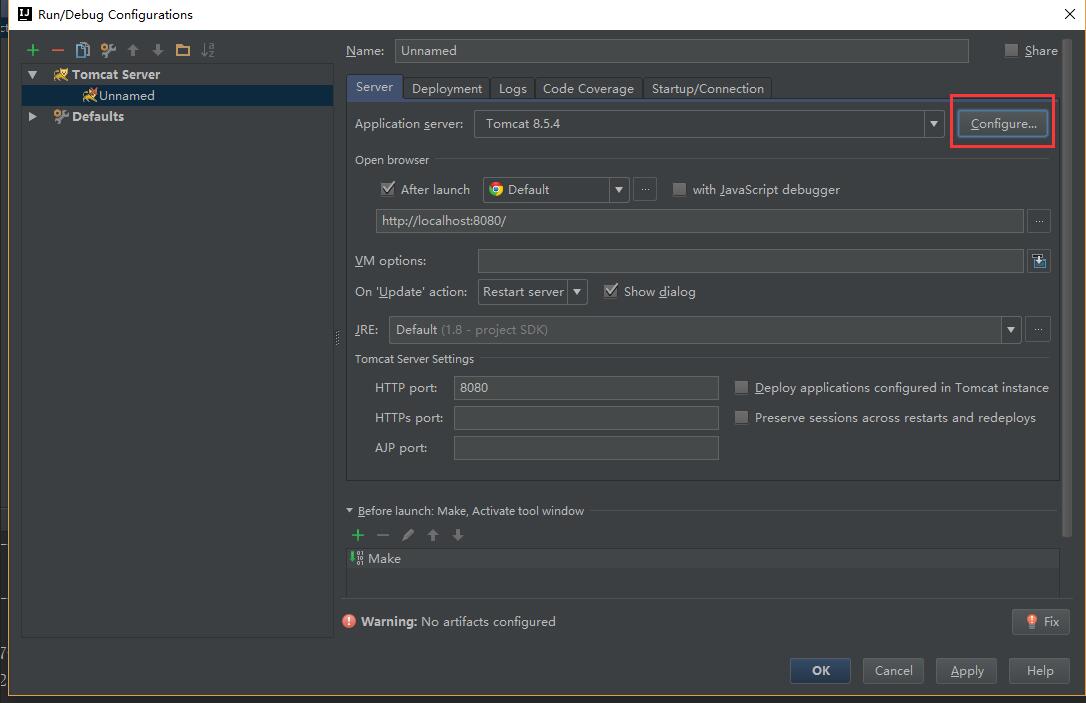
Task: Copy the selected configuration
Action: (x=82, y=50)
